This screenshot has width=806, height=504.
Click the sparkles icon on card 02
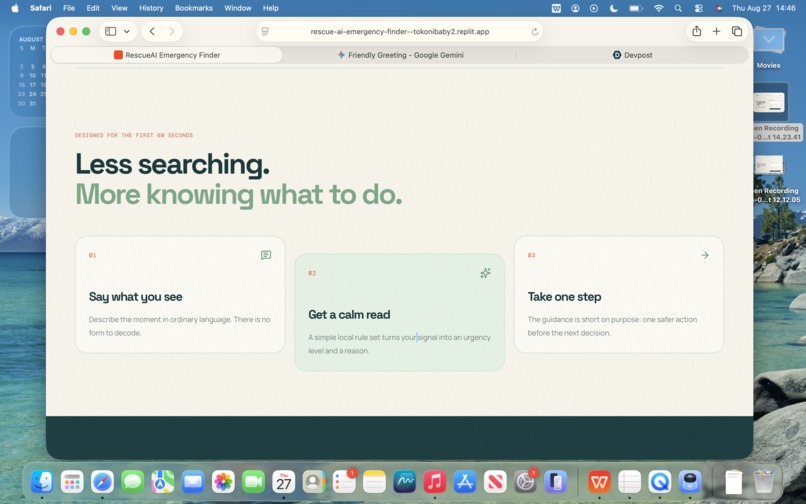[x=485, y=273]
